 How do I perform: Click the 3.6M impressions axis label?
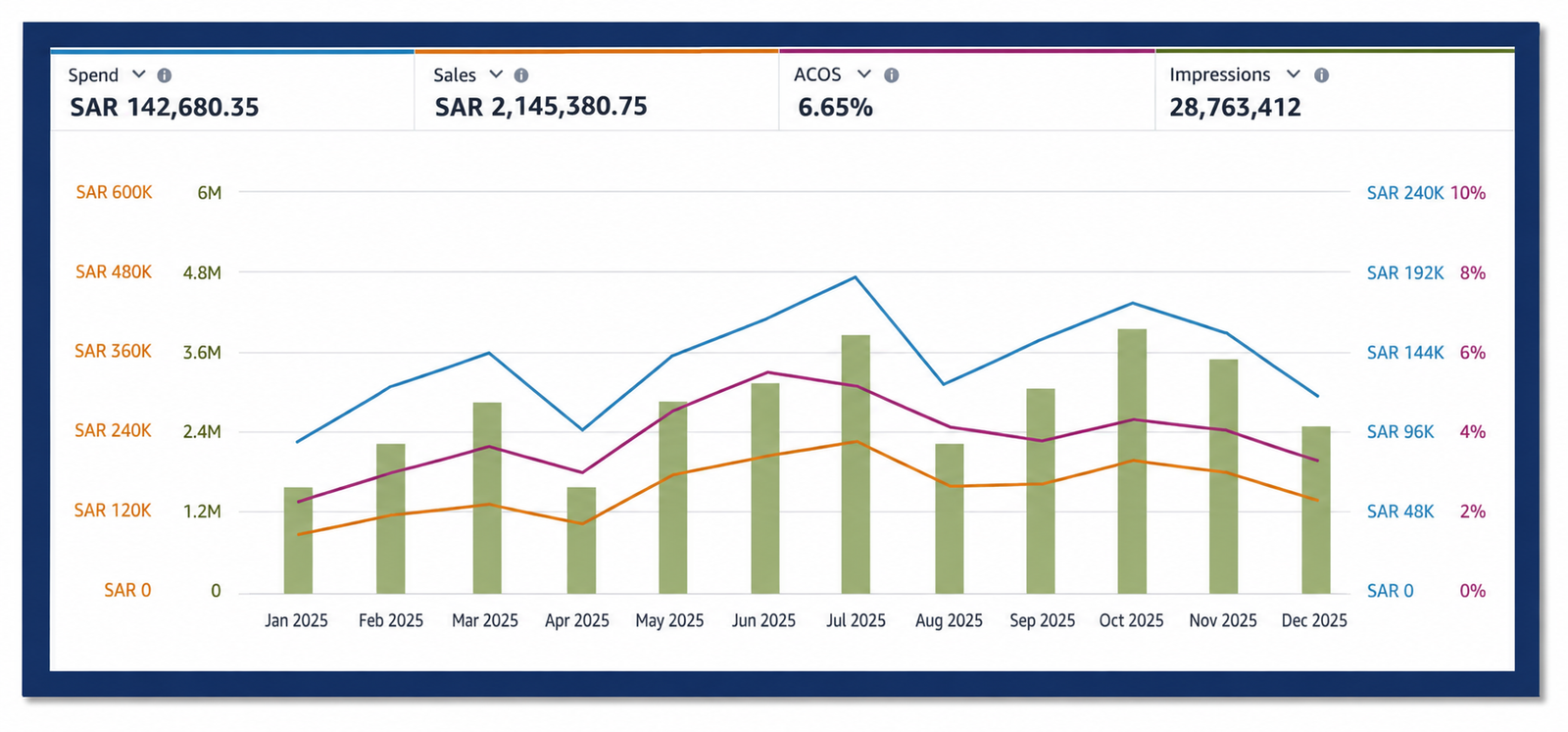pos(202,352)
